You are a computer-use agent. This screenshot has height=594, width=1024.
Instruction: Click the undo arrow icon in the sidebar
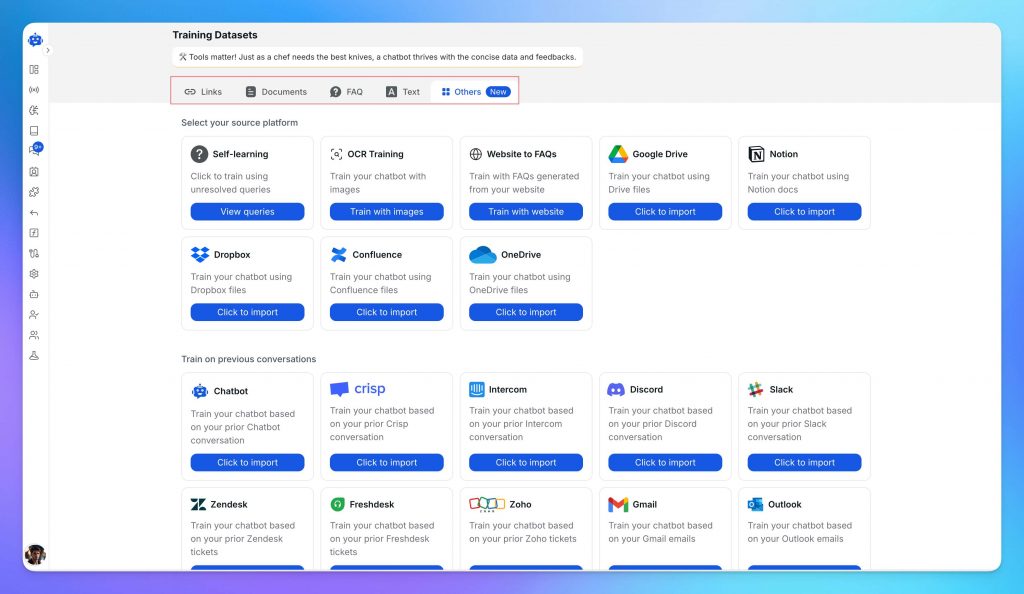(34, 211)
